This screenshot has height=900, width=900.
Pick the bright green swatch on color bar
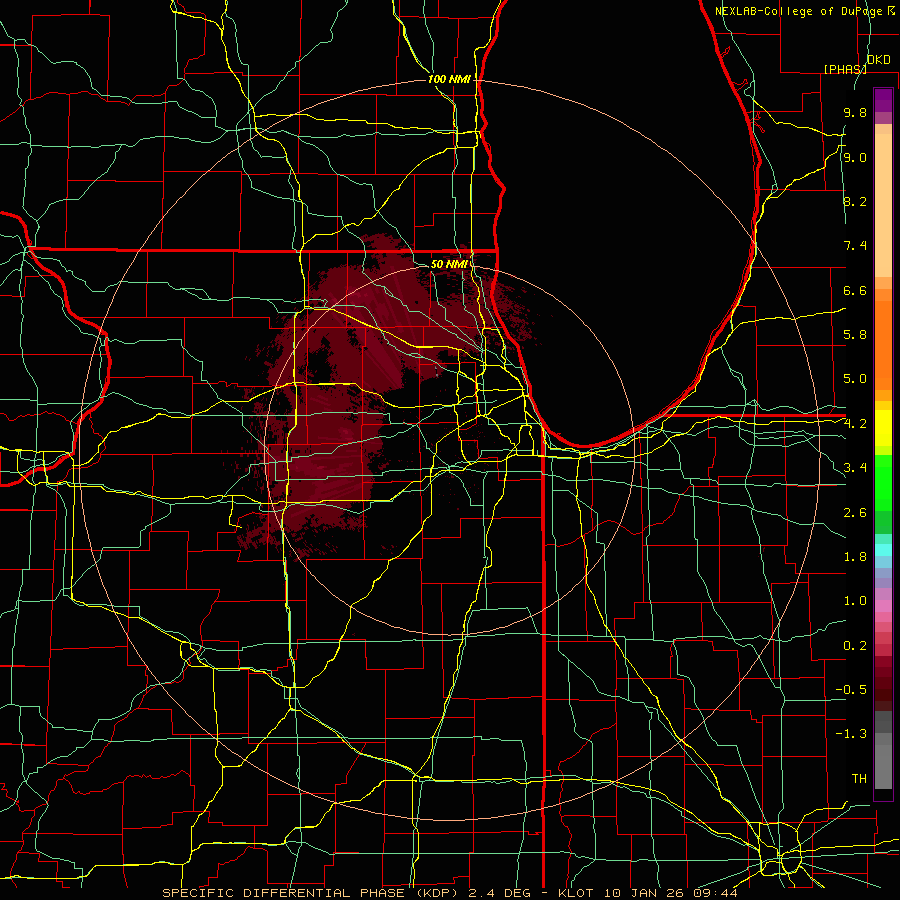(x=883, y=483)
